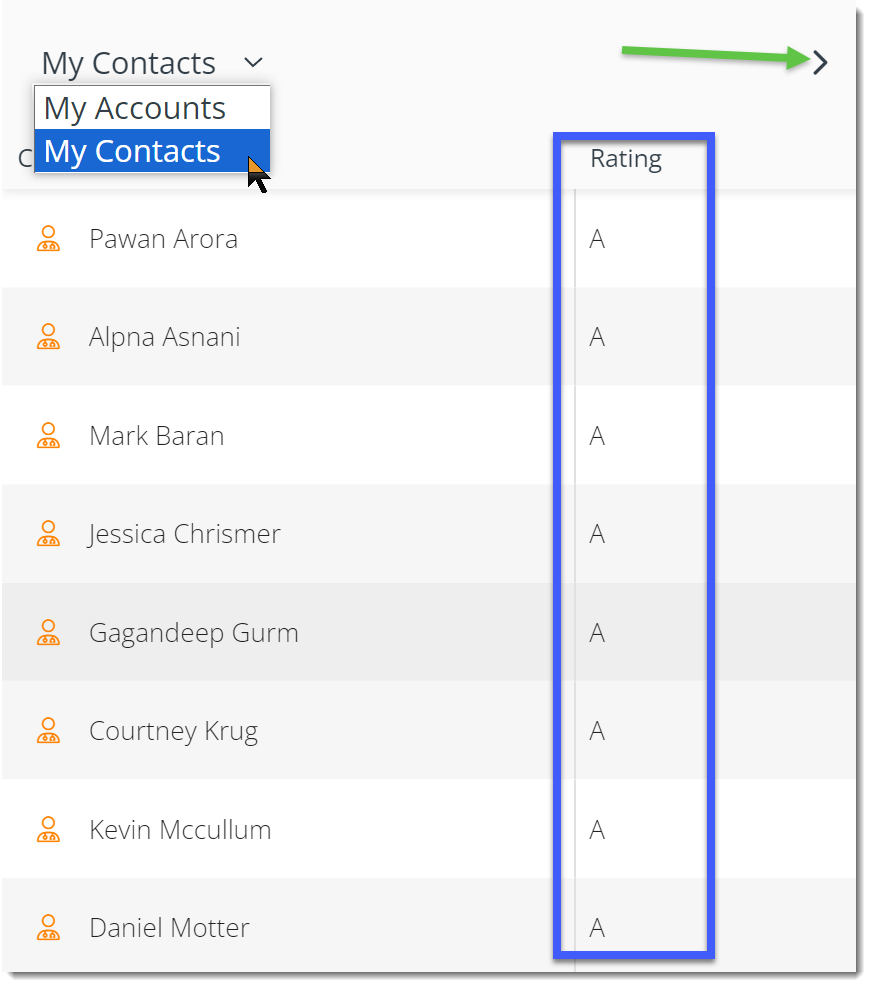Screen dimensions: 871x987
Task: Click contact icon beside Courtney Krug
Action: pyautogui.click(x=48, y=731)
